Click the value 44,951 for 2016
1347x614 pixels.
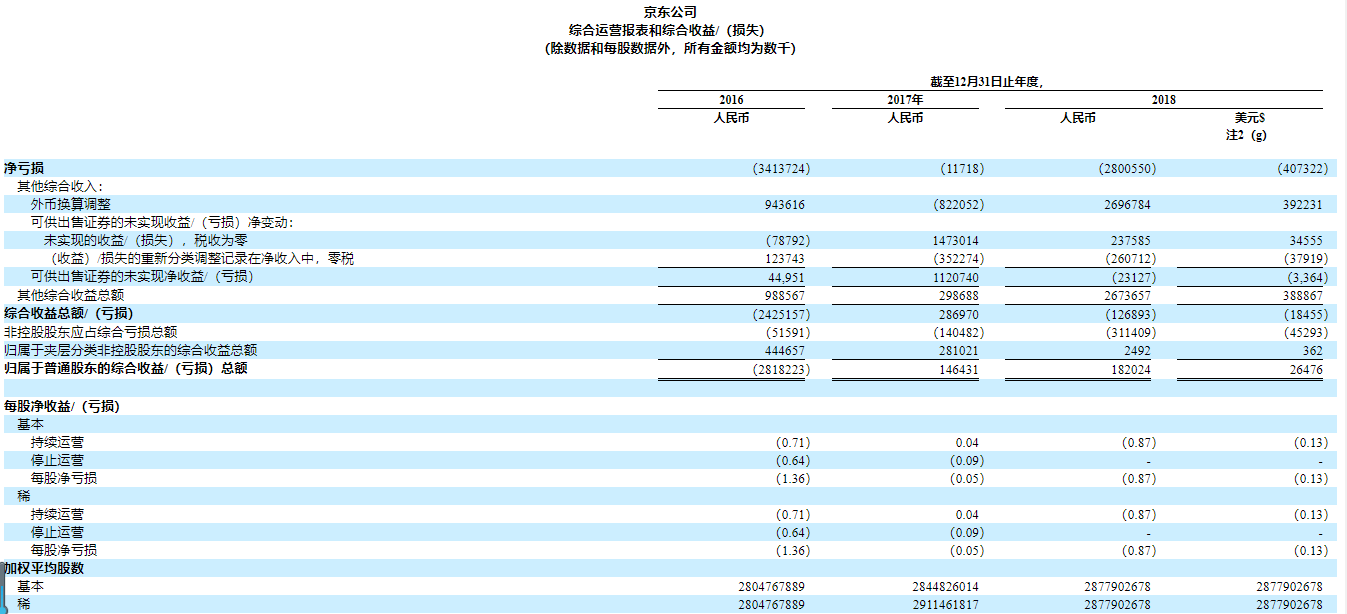[x=786, y=277]
